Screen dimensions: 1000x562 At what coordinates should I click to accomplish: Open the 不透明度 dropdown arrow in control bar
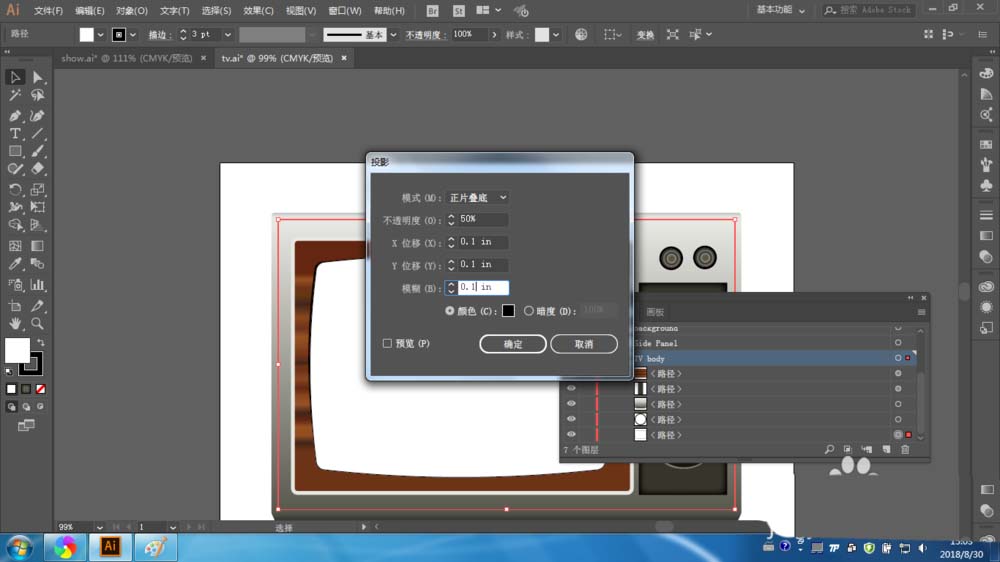click(x=493, y=34)
